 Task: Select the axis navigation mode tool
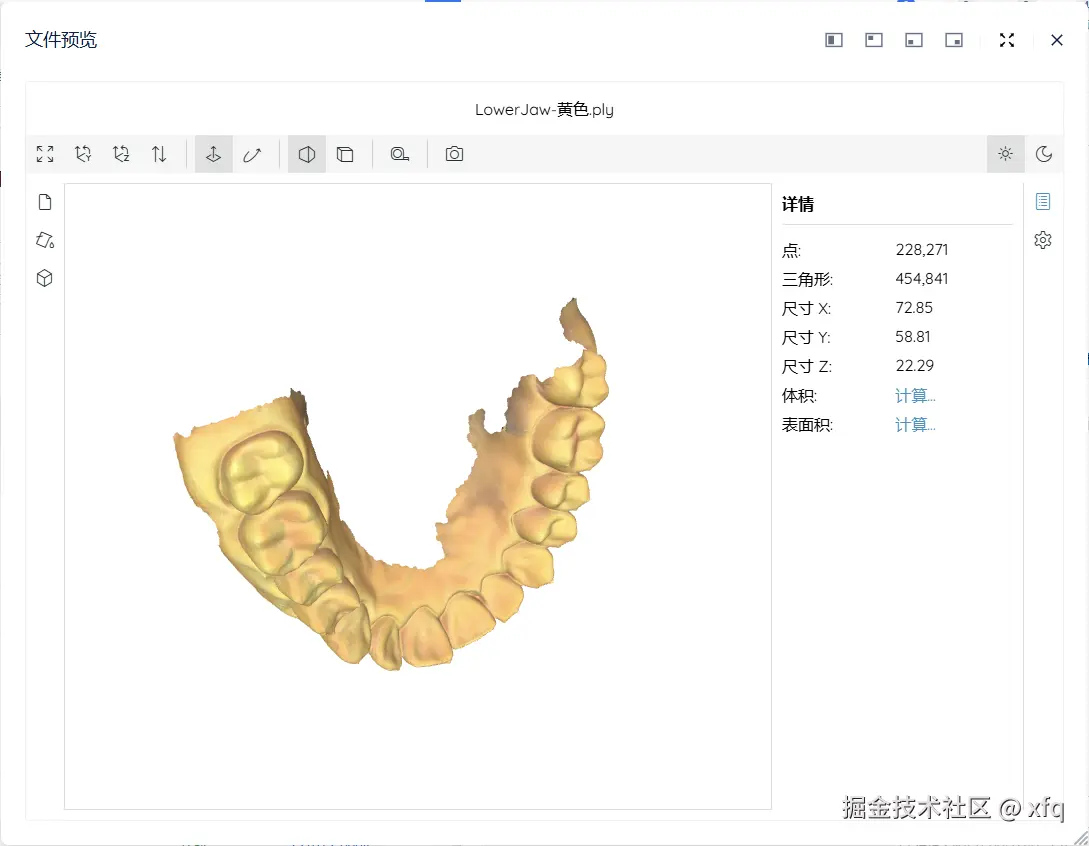pos(213,154)
